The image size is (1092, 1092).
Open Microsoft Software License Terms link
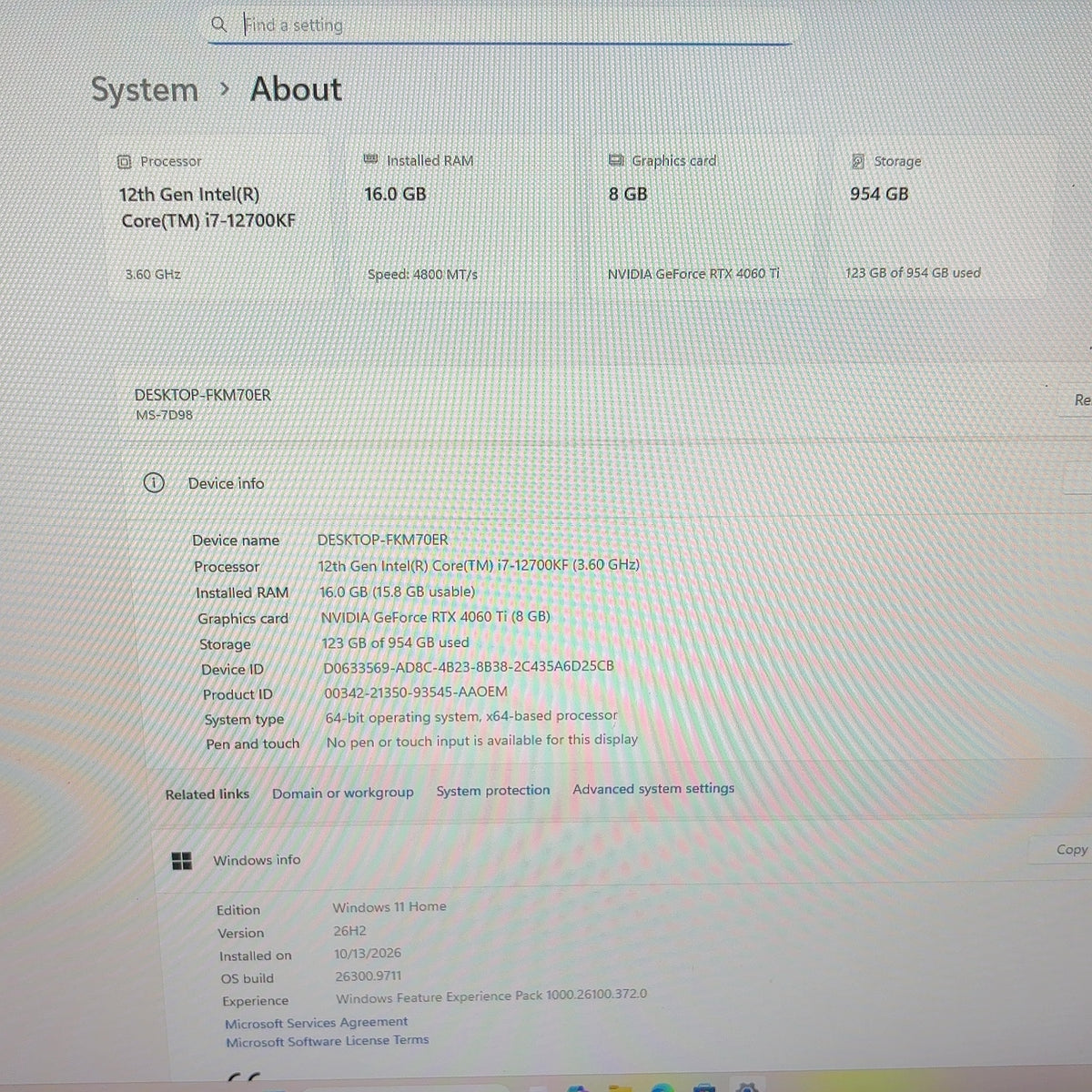(327, 1041)
